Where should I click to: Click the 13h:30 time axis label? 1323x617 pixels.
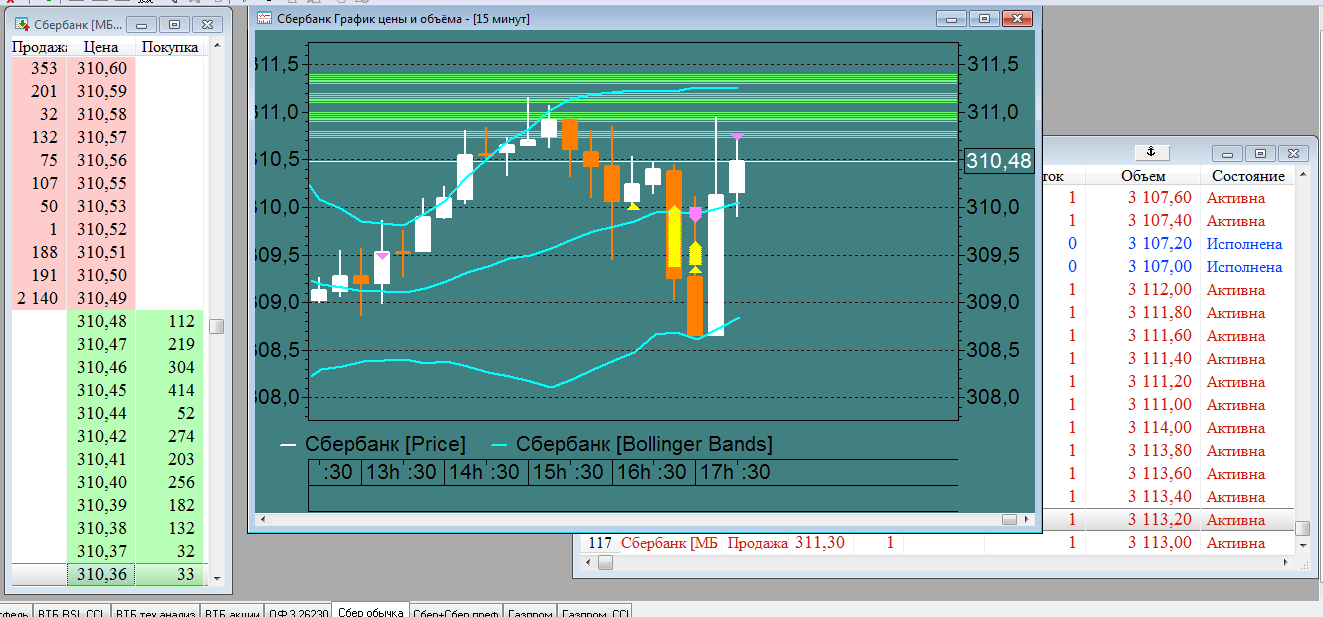tap(402, 472)
